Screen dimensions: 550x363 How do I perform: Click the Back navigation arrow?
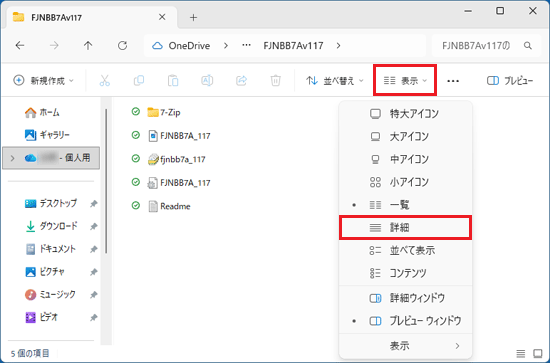coord(20,46)
